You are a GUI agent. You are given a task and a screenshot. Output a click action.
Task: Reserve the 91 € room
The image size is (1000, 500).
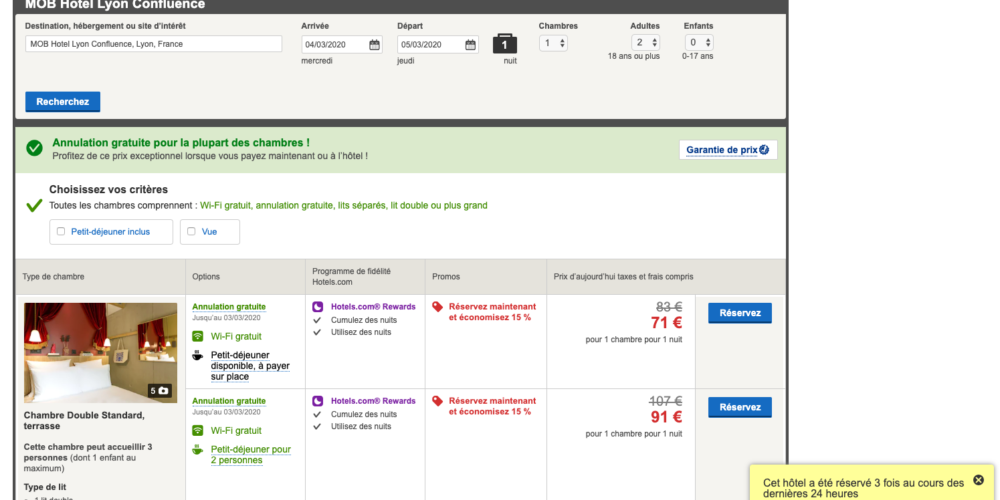(x=740, y=407)
